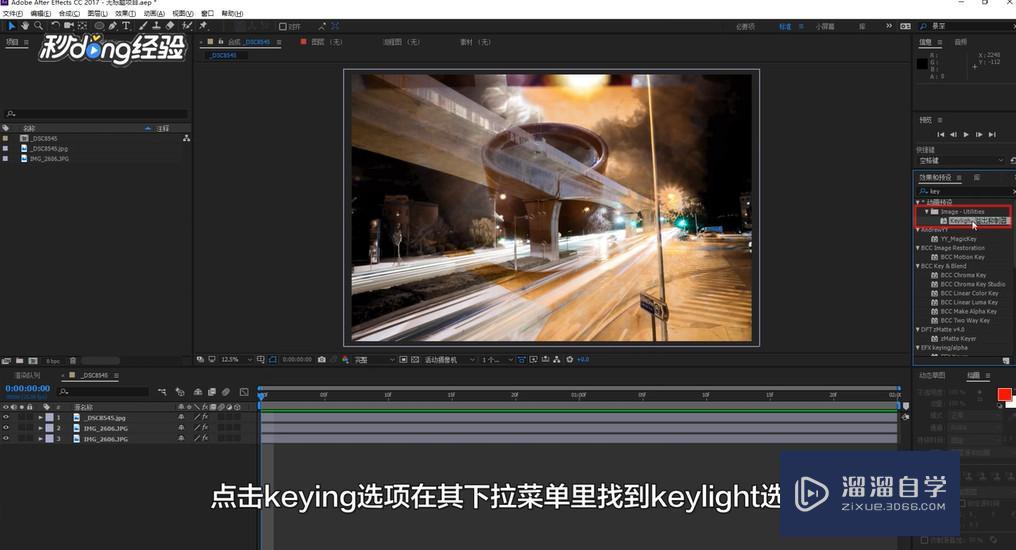Image resolution: width=1016 pixels, height=550 pixels.
Task: Switch to the _DSC8545 timeline tab
Action: pos(95,375)
